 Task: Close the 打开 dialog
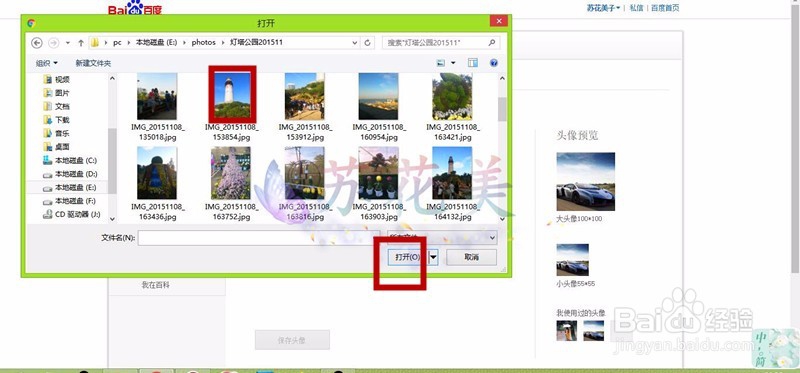(x=498, y=21)
